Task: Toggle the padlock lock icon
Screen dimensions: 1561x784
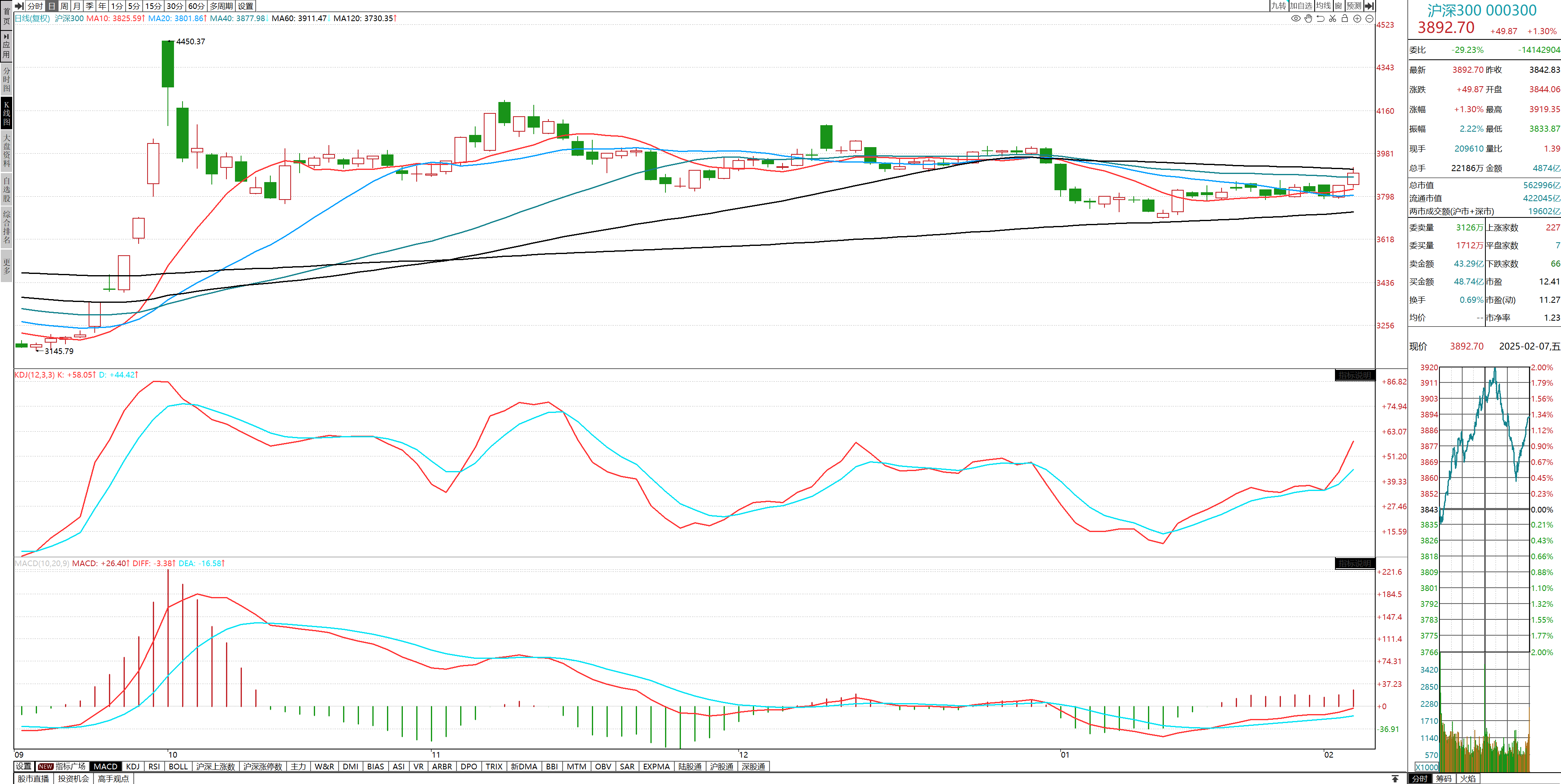Action: pyautogui.click(x=1345, y=19)
